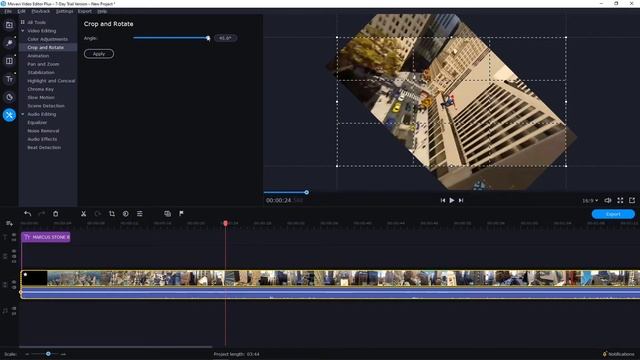Click the timeline Scale slider handle

coord(48,354)
